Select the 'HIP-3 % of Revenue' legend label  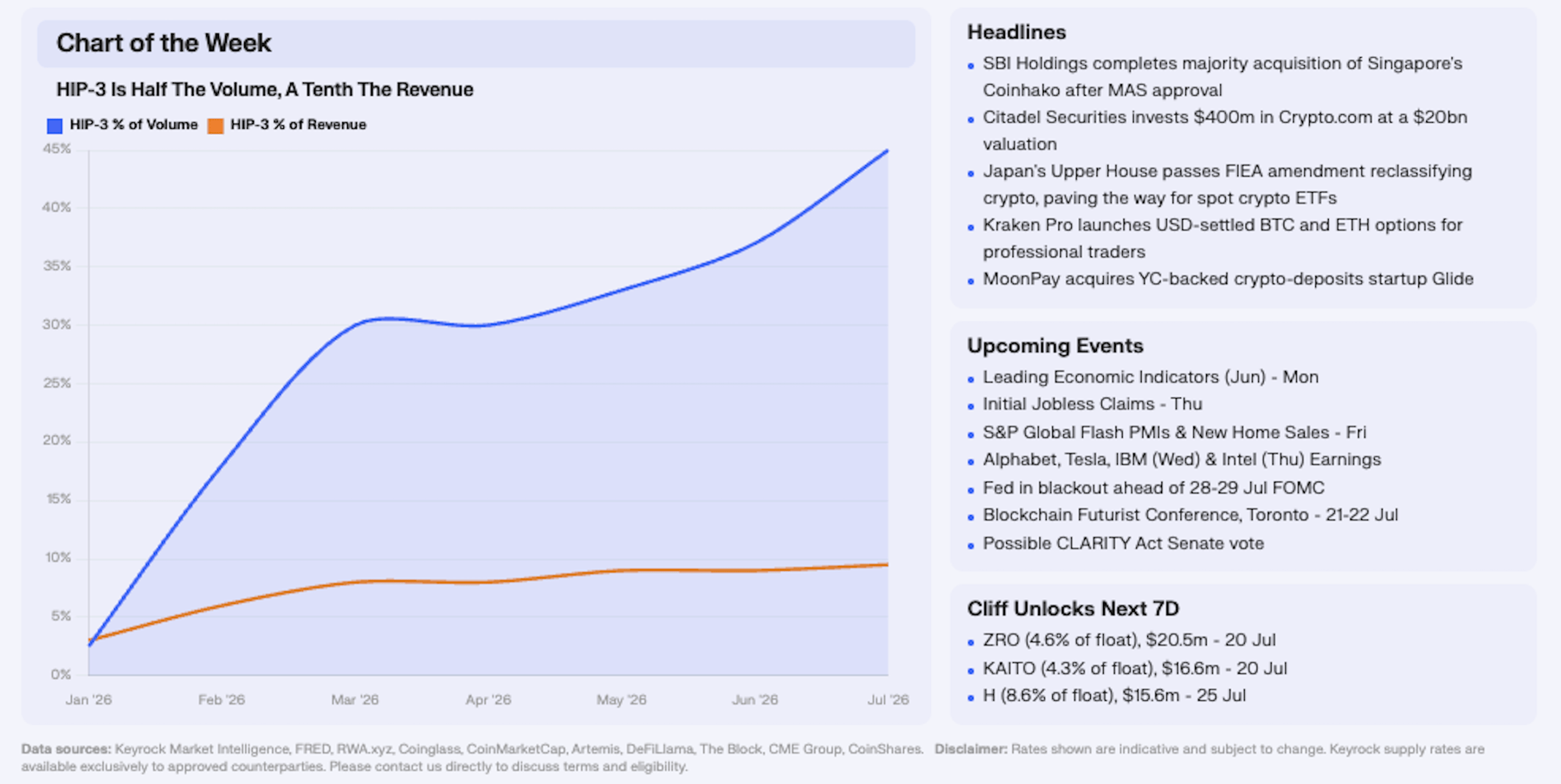[298, 124]
